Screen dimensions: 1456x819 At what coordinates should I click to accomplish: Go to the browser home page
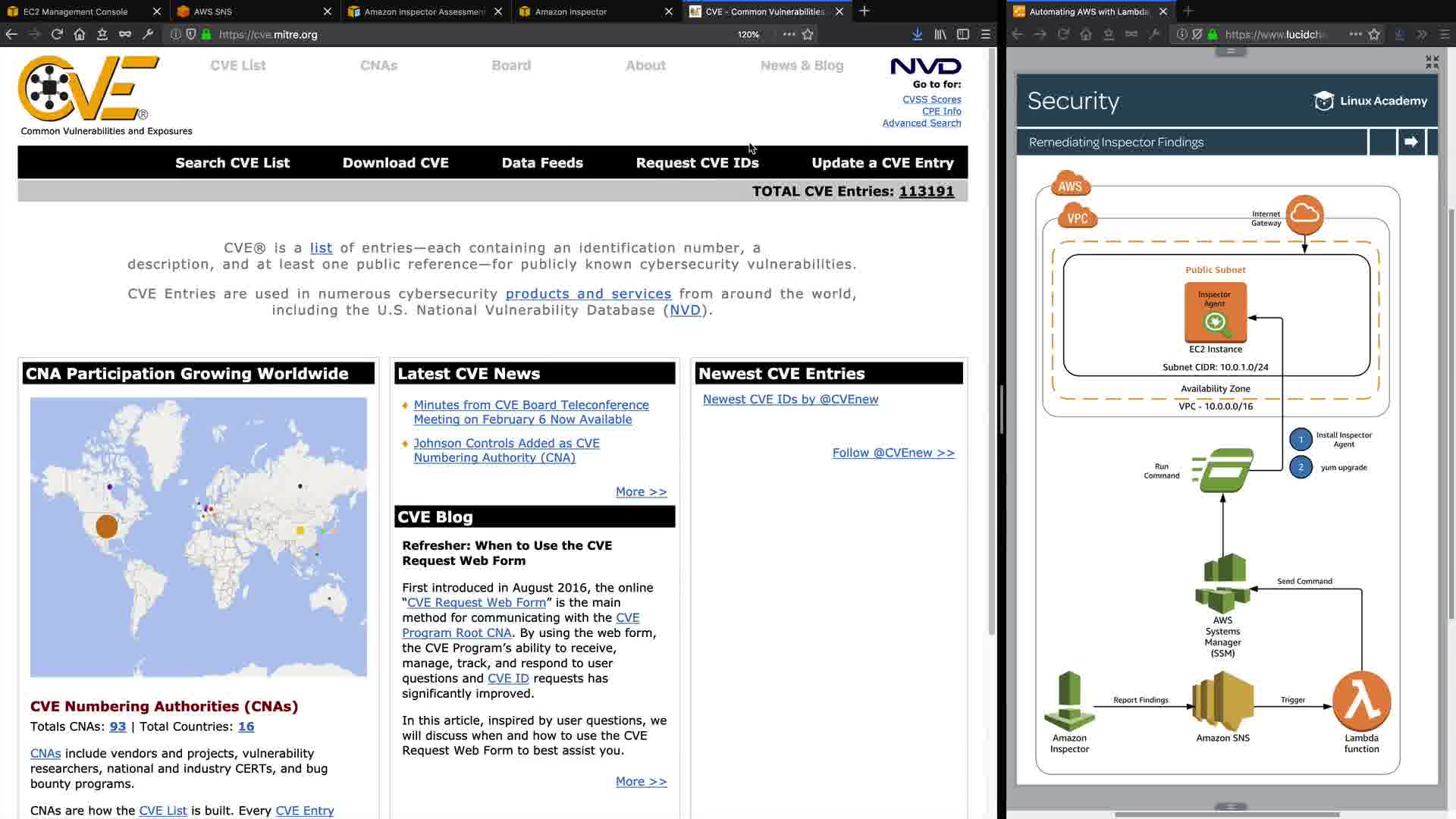[80, 34]
